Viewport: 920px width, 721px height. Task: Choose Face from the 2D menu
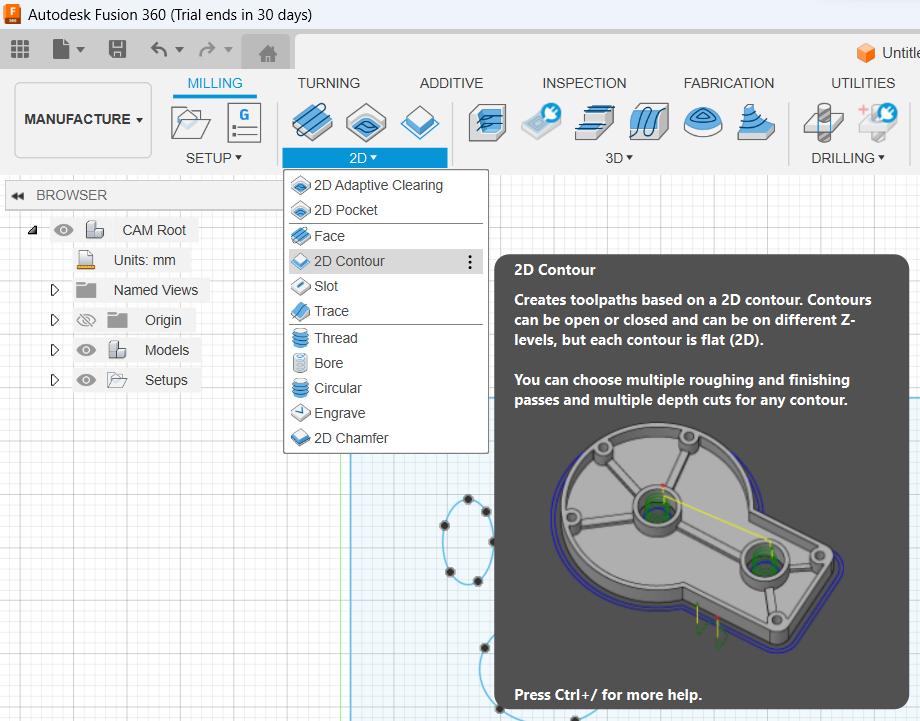[385, 236]
